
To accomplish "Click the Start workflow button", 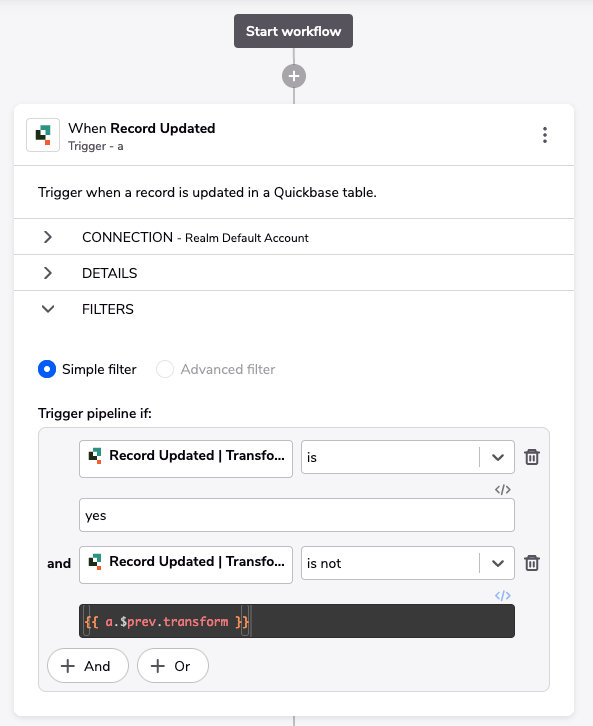I will pyautogui.click(x=293, y=31).
